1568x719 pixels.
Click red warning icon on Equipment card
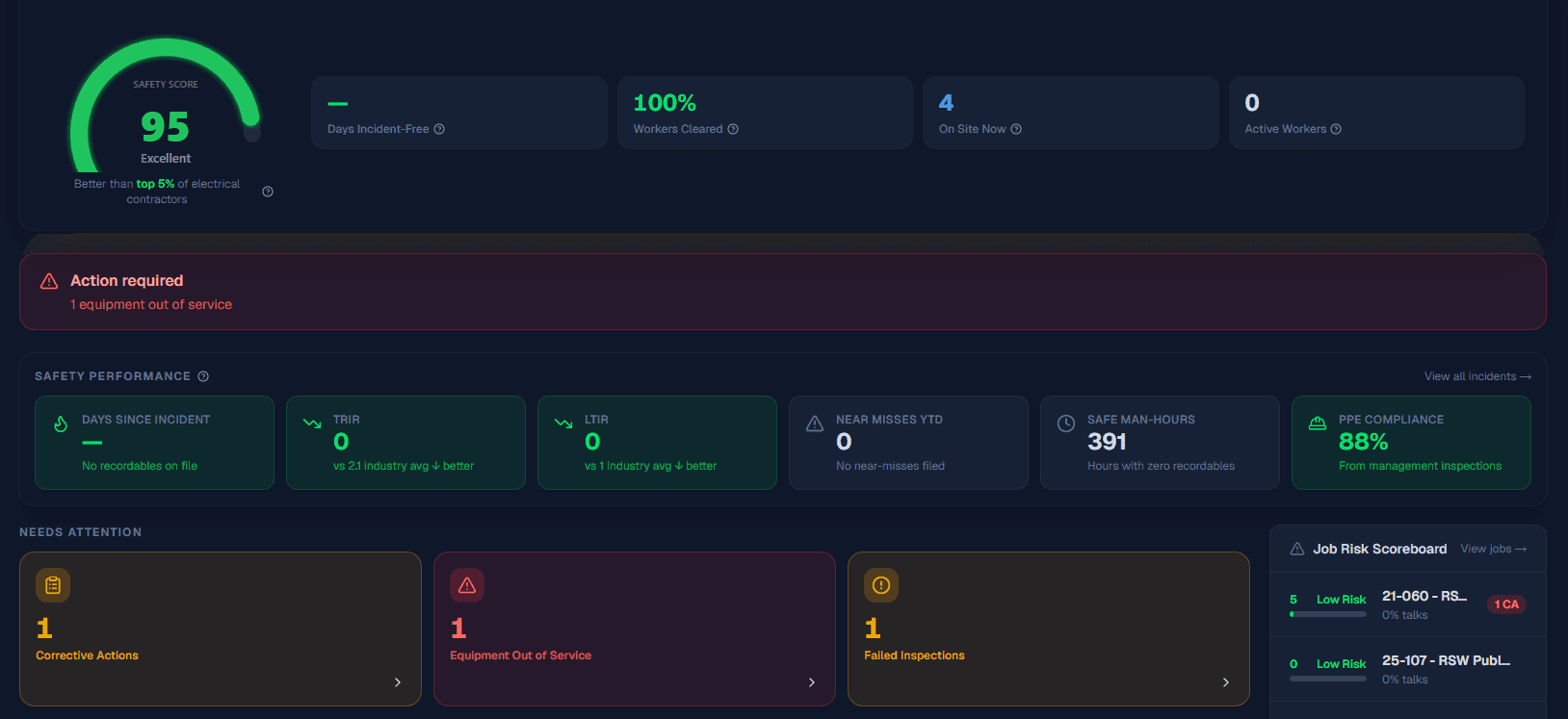tap(467, 584)
